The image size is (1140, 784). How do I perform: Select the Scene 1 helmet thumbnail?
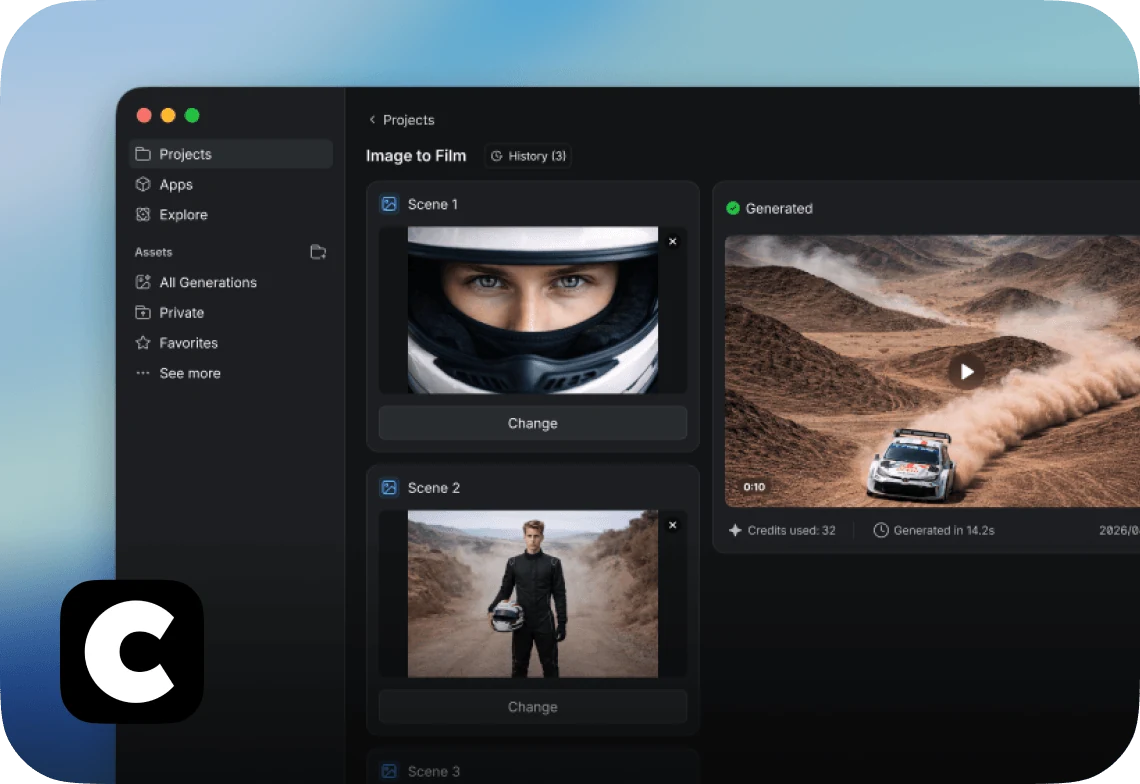pyautogui.click(x=533, y=310)
